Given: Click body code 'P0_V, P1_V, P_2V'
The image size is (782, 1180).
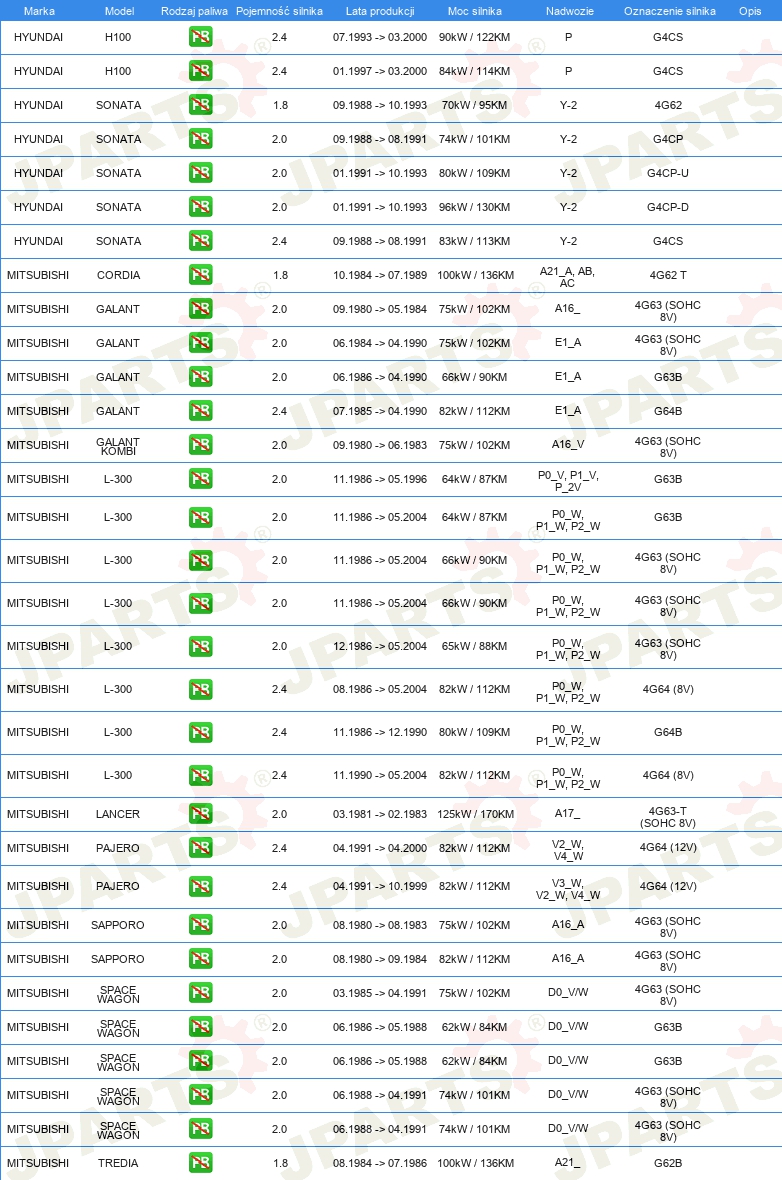Looking at the screenshot, I should click(568, 481).
